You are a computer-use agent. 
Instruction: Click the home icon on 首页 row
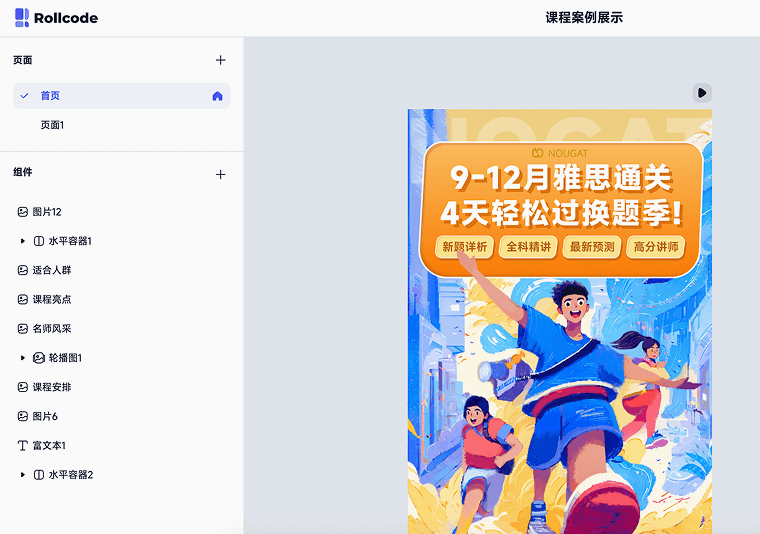218,96
